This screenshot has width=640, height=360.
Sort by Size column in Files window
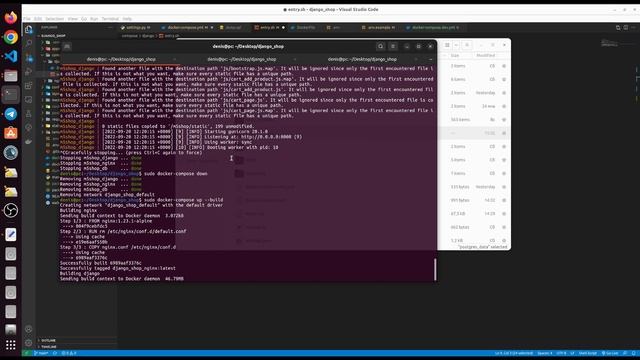[x=455, y=56]
